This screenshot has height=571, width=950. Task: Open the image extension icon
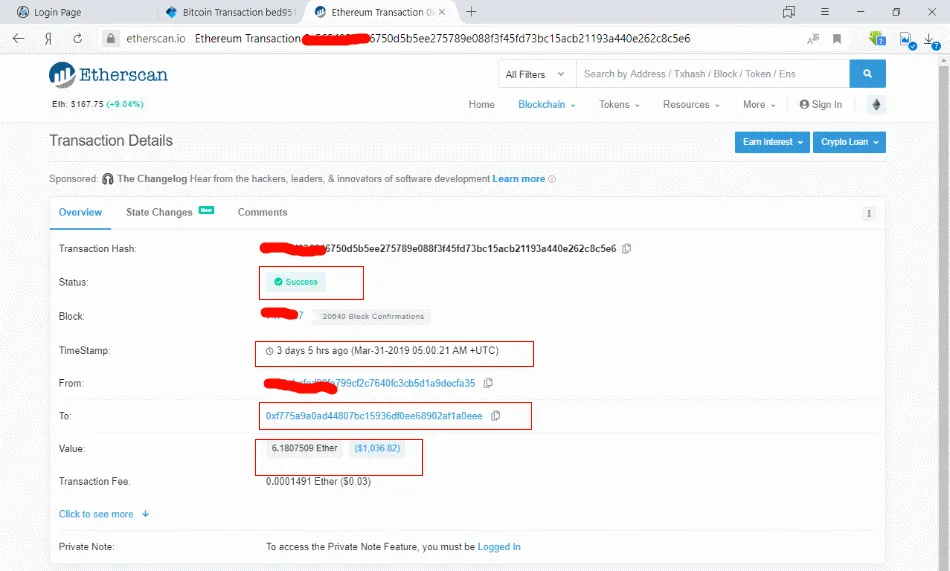coord(907,40)
